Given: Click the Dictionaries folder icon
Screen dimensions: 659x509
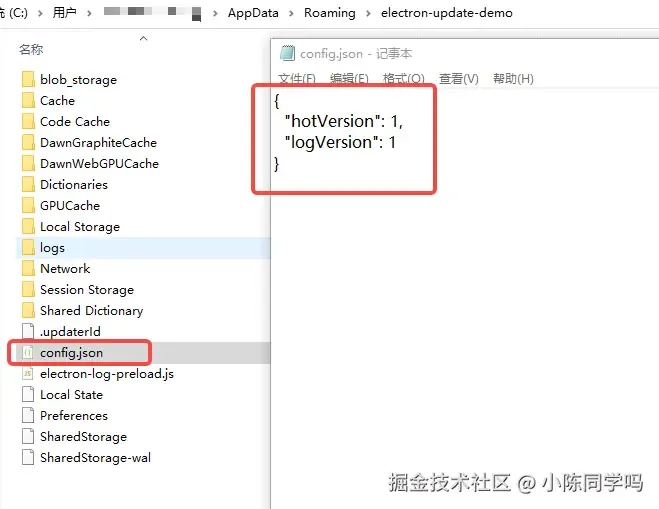Looking at the screenshot, I should click(28, 184).
